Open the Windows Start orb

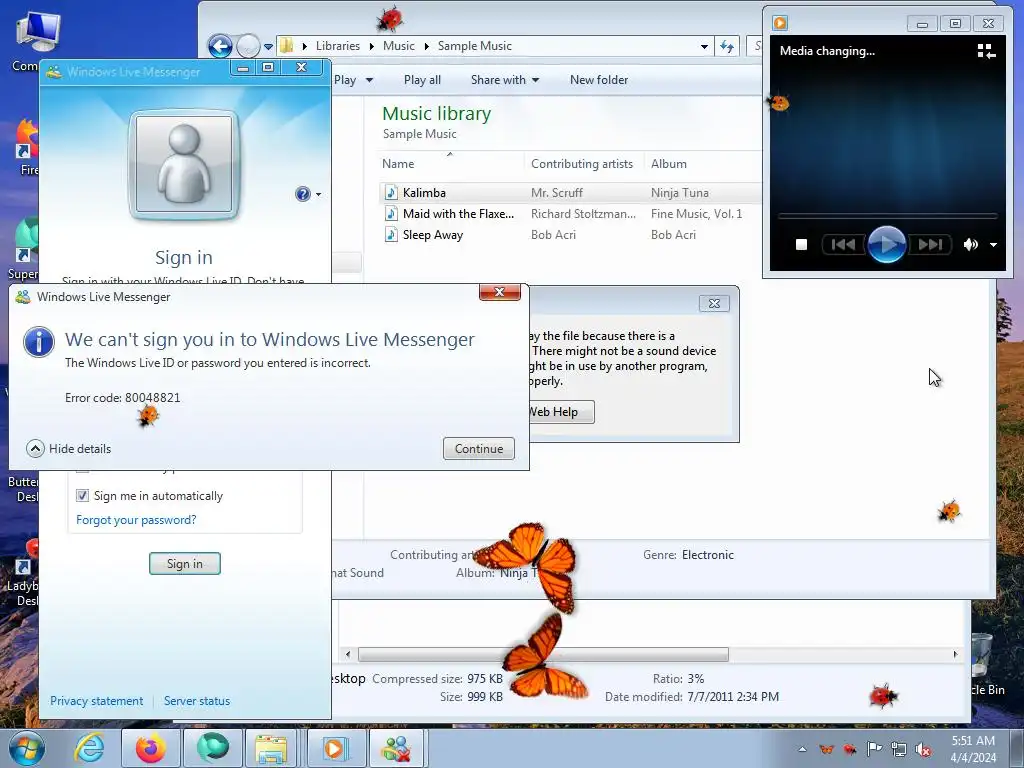pyautogui.click(x=27, y=748)
